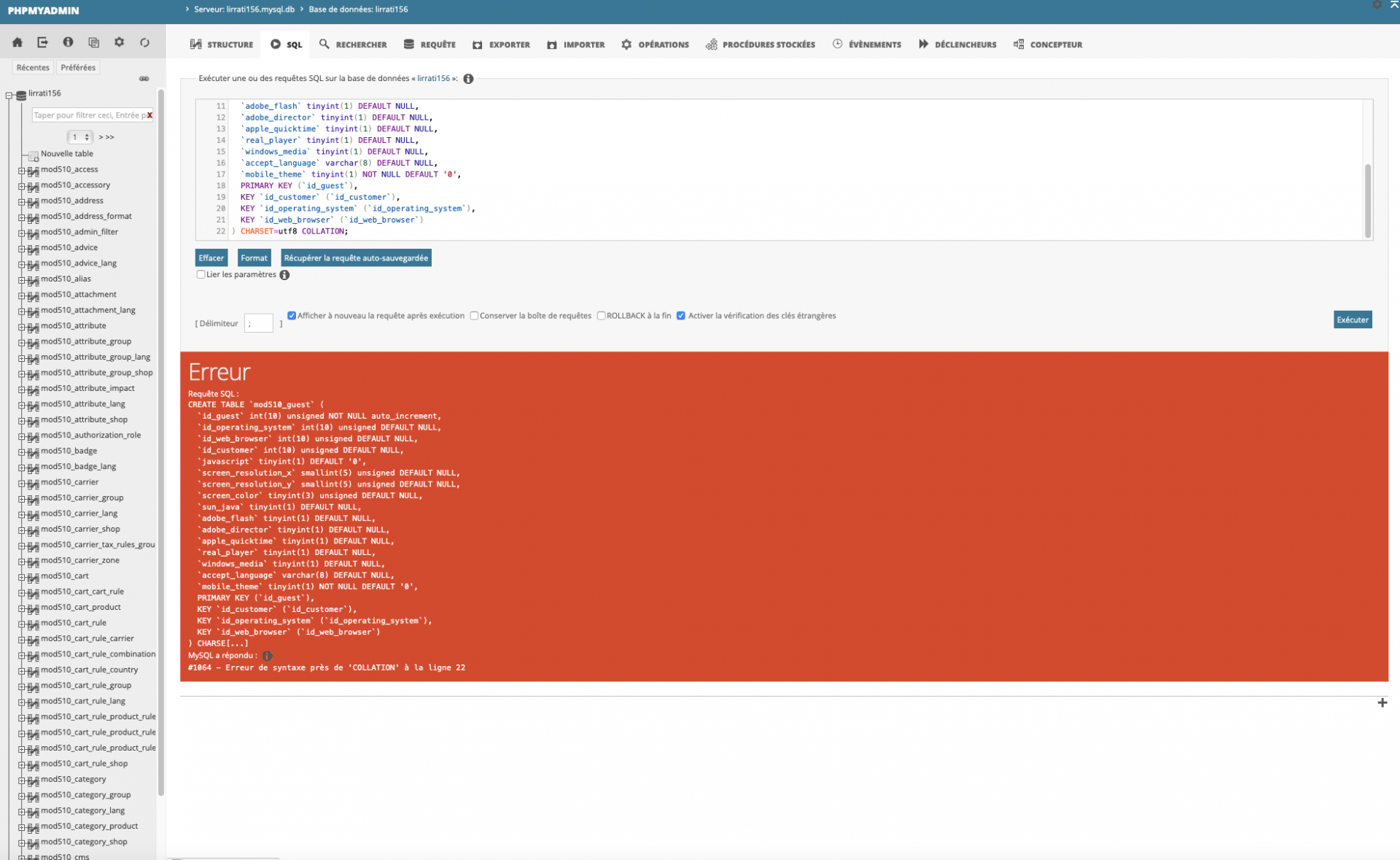Open the Importer tab

(576, 44)
